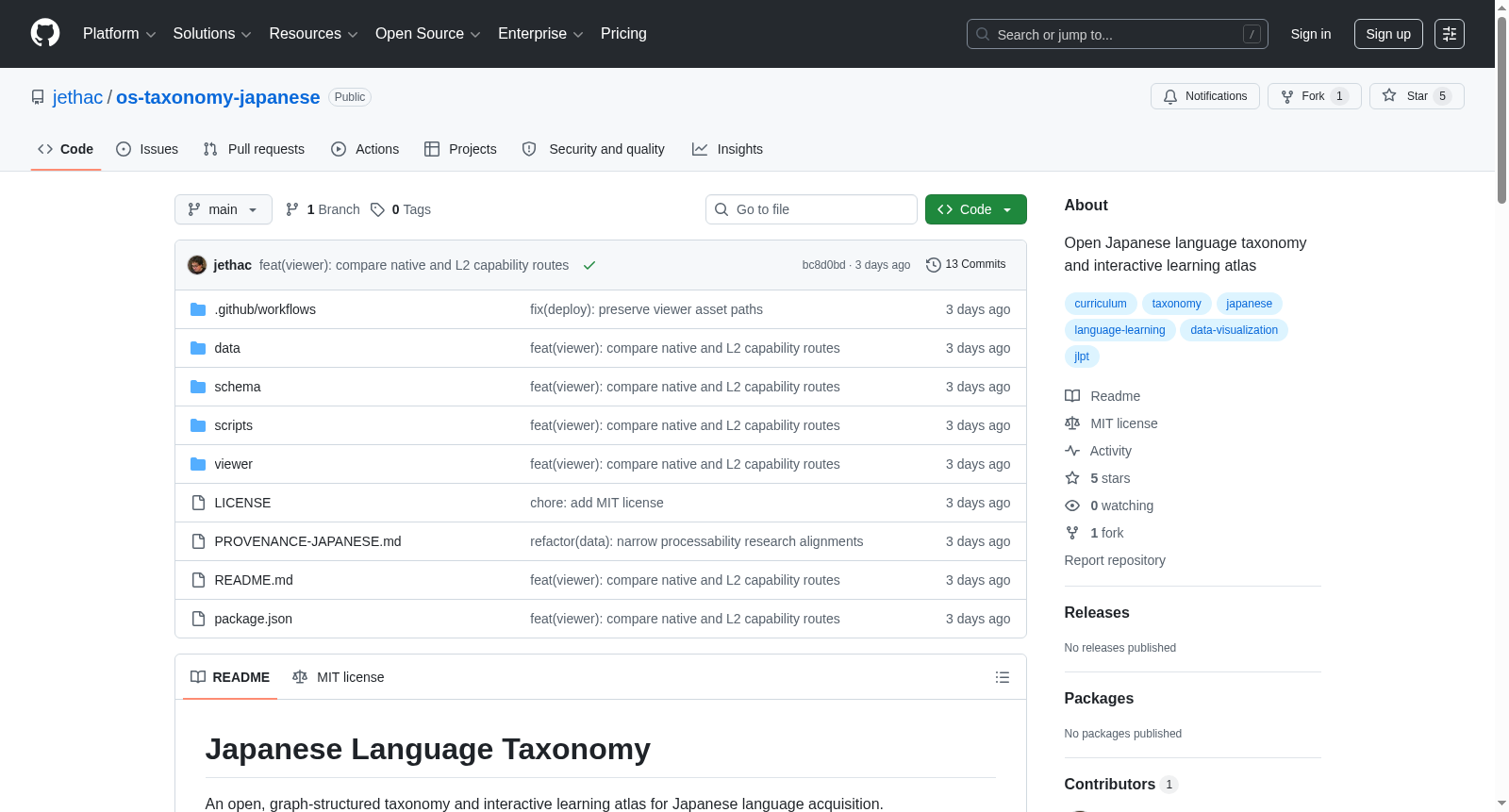Switch to the Pull requests tab
Screen dimensions: 1509x812
point(254,149)
